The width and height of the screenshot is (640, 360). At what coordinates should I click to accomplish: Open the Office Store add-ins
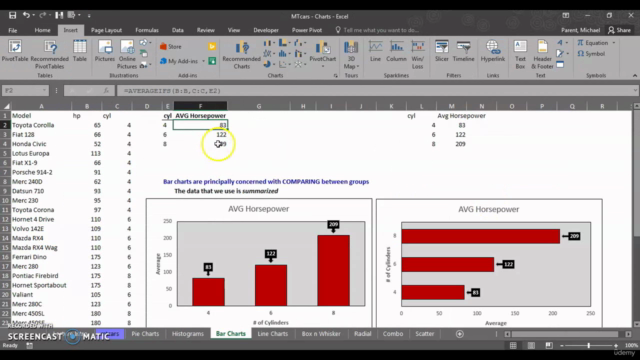point(171,47)
